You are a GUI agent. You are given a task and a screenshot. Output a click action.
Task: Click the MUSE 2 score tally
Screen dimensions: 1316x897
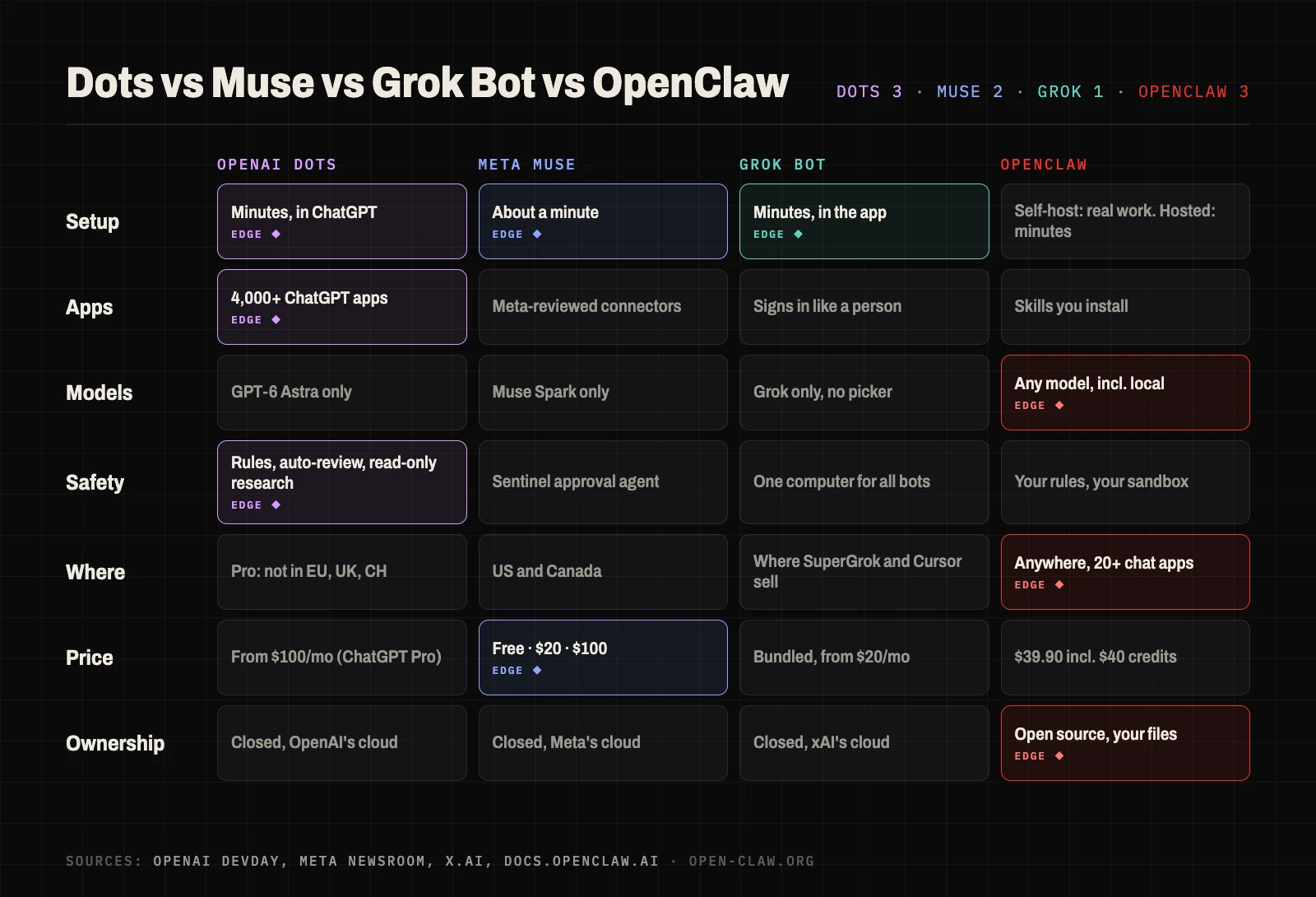click(970, 91)
